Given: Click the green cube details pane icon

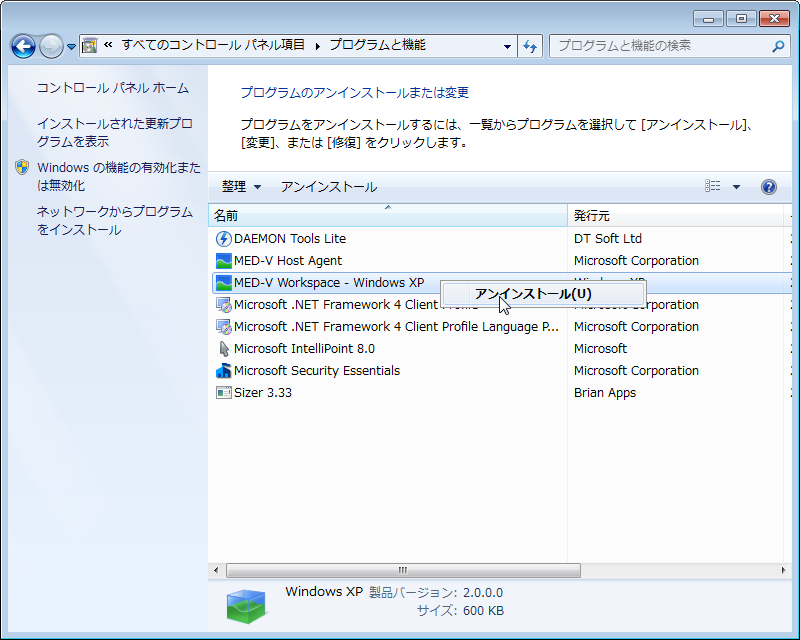Looking at the screenshot, I should (246, 606).
